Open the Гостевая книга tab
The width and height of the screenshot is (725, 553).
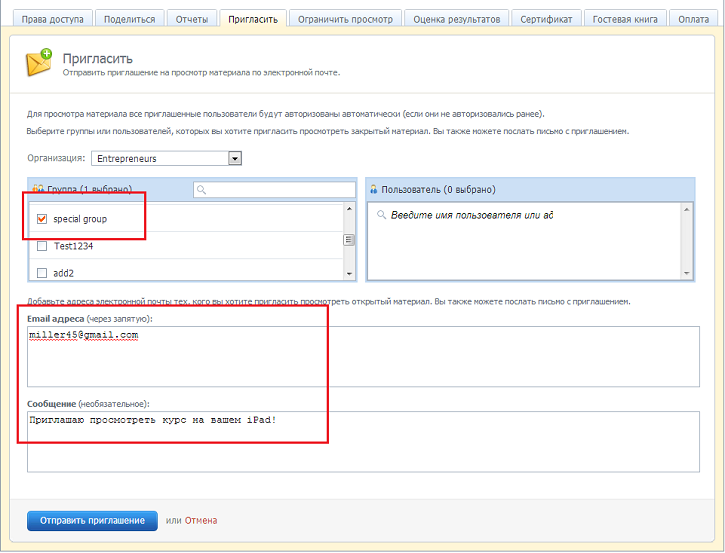click(x=625, y=19)
